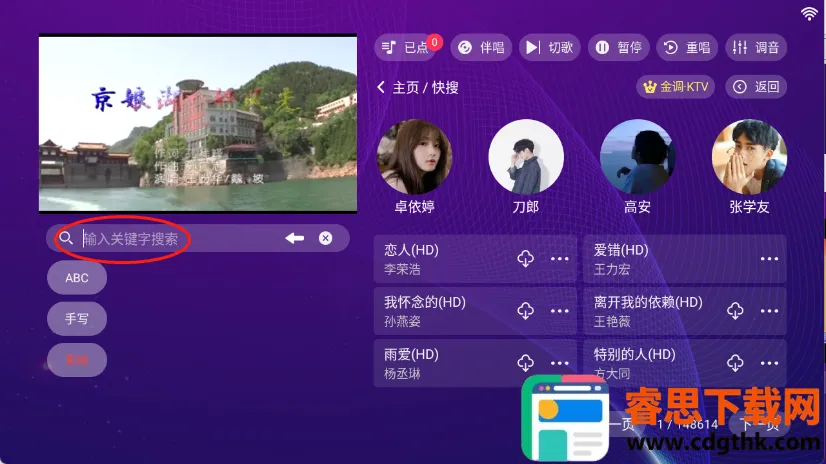Open more options for 雨爱(HD)
The height and width of the screenshot is (464, 826).
click(559, 363)
